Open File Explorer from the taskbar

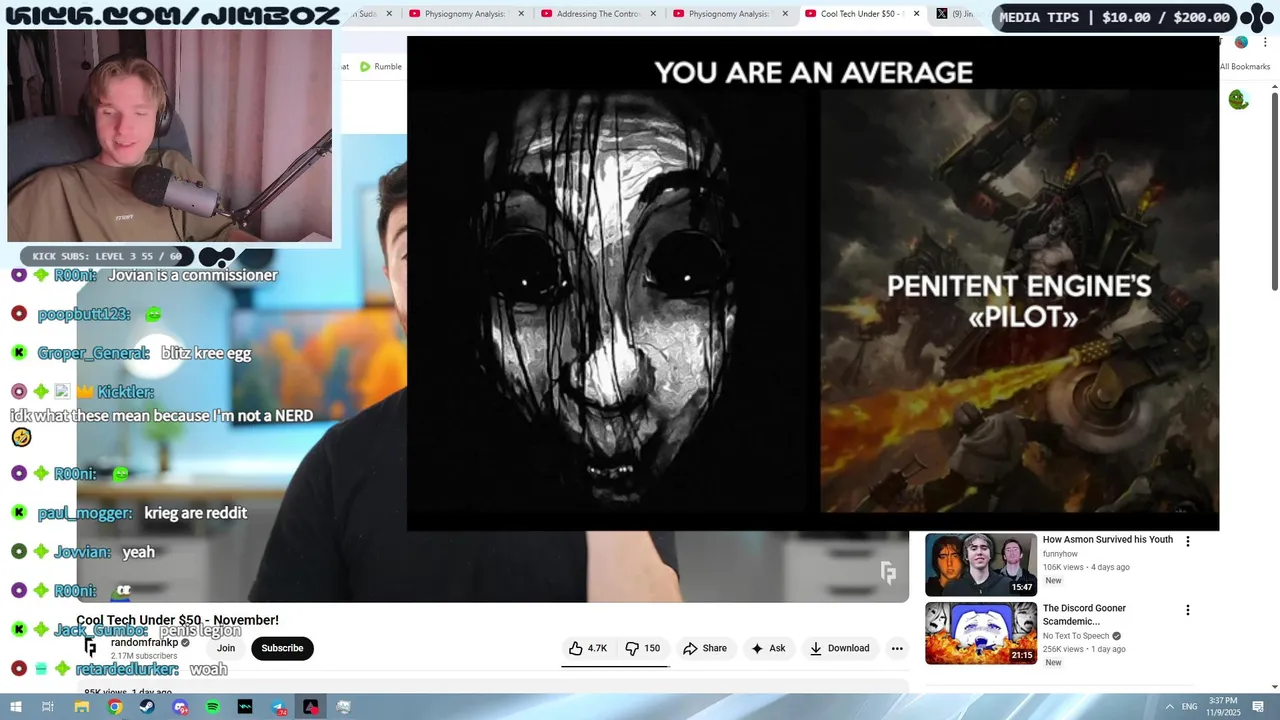pyautogui.click(x=82, y=707)
